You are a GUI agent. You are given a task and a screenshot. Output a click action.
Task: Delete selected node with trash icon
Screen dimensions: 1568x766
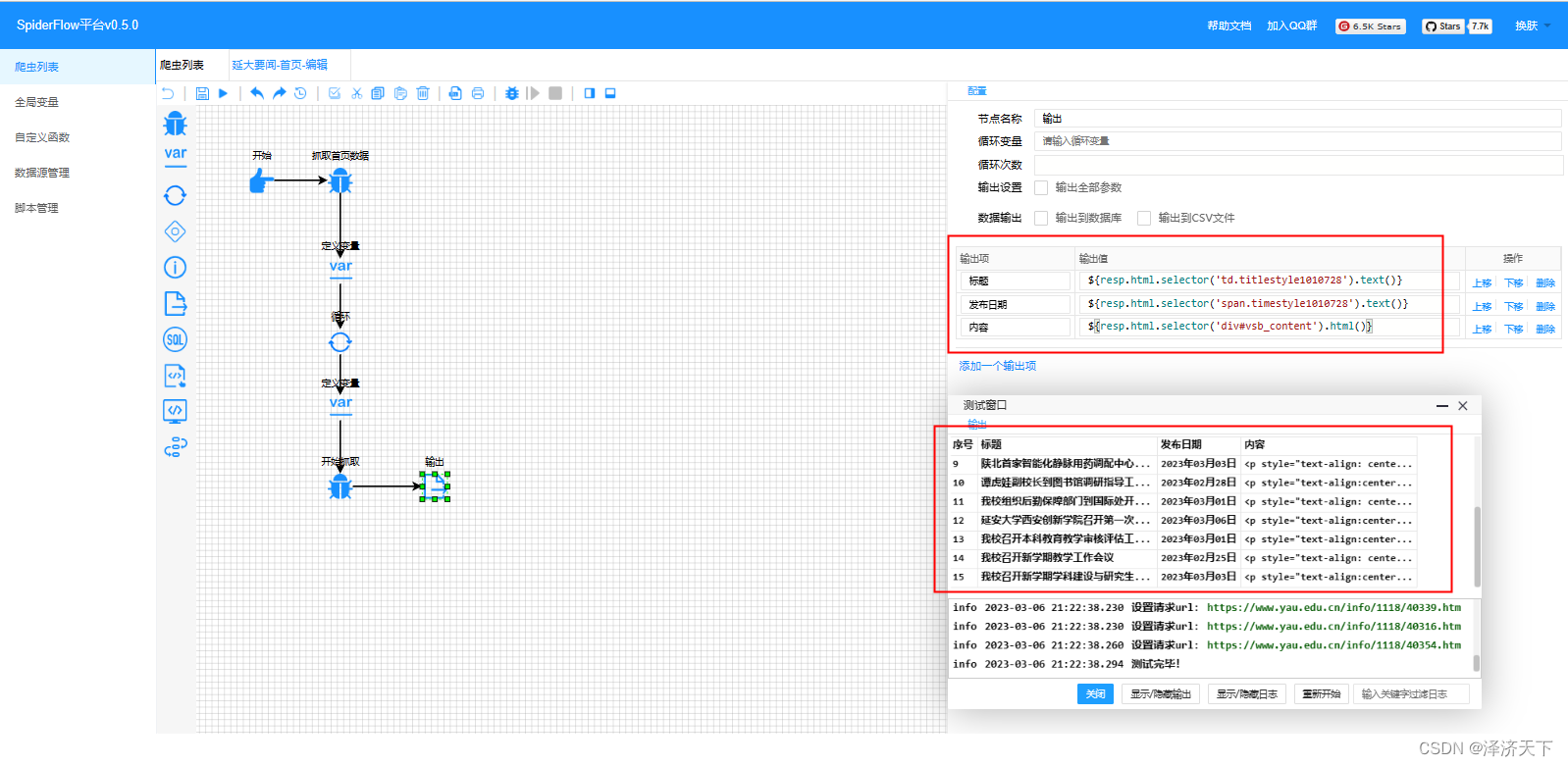tap(423, 93)
